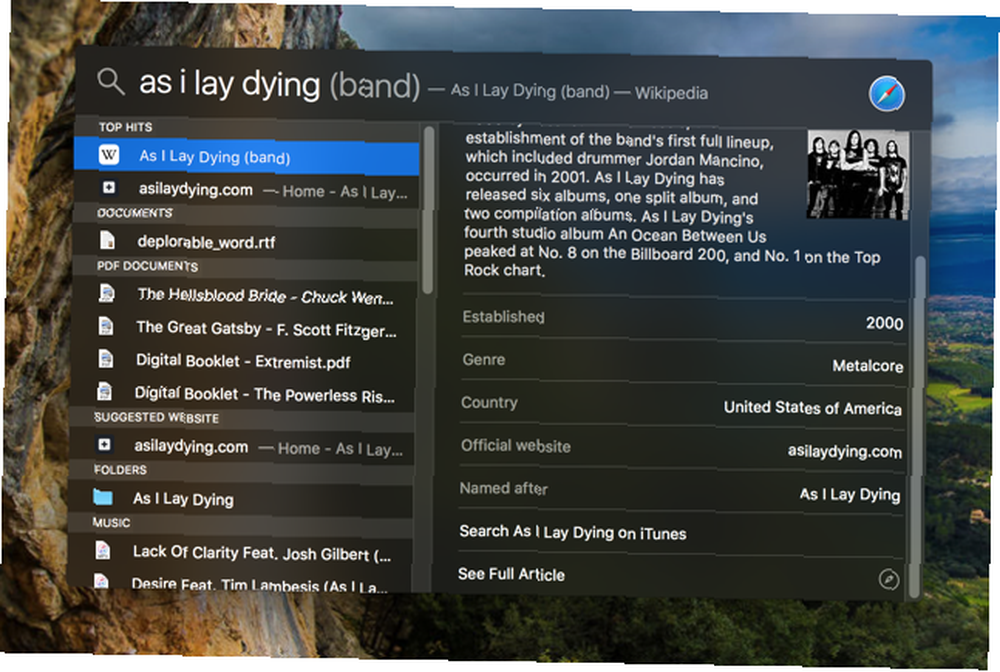Select the Named after value As I Lay Dying
Viewport: 1000px width, 672px height.
tap(849, 494)
